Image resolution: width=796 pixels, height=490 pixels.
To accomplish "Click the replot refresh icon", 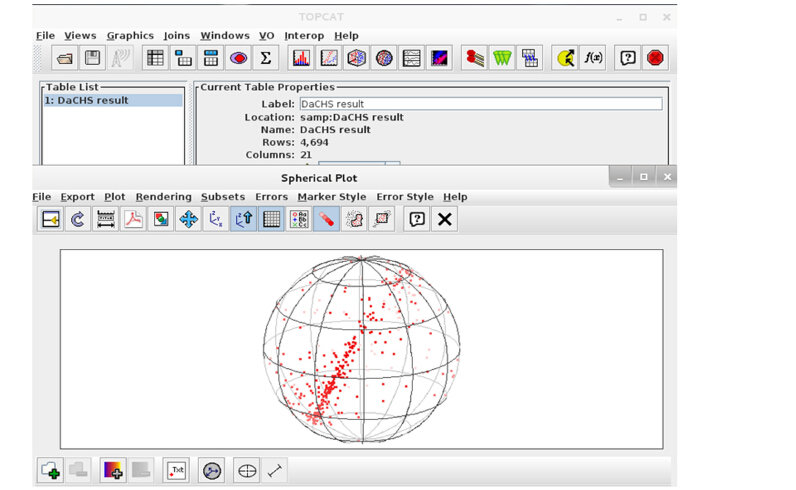I will pyautogui.click(x=78, y=219).
